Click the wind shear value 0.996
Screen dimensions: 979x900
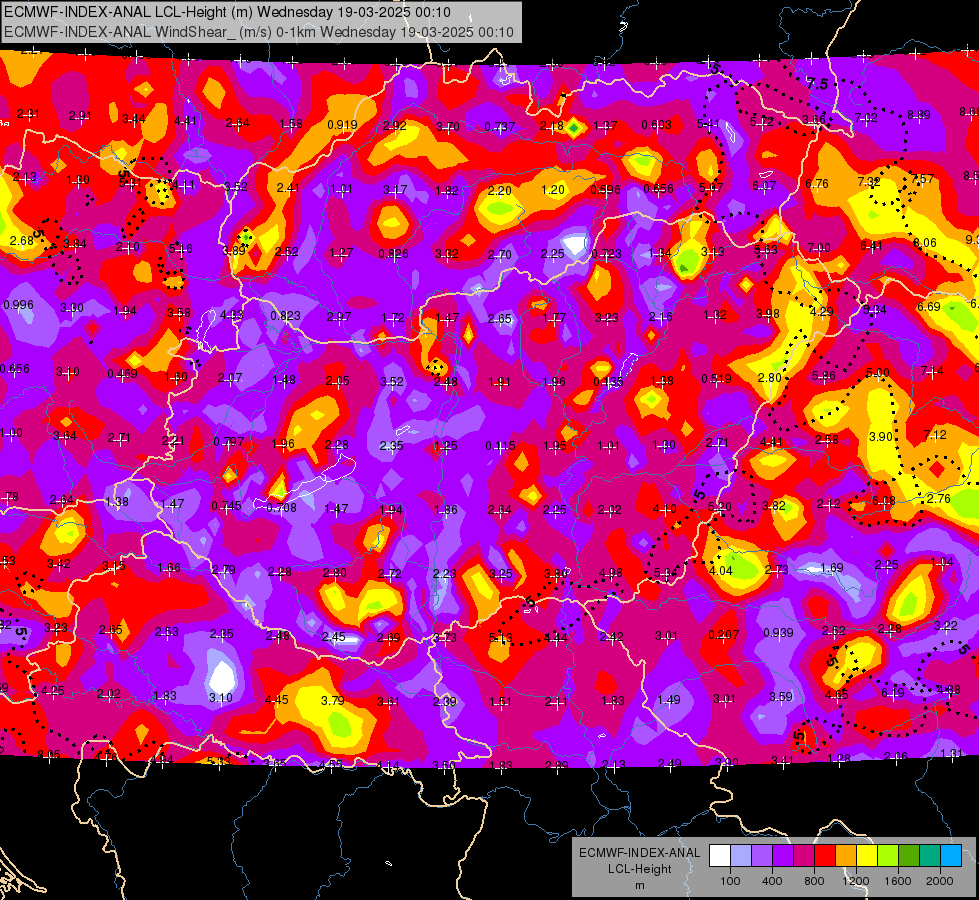coord(18,305)
